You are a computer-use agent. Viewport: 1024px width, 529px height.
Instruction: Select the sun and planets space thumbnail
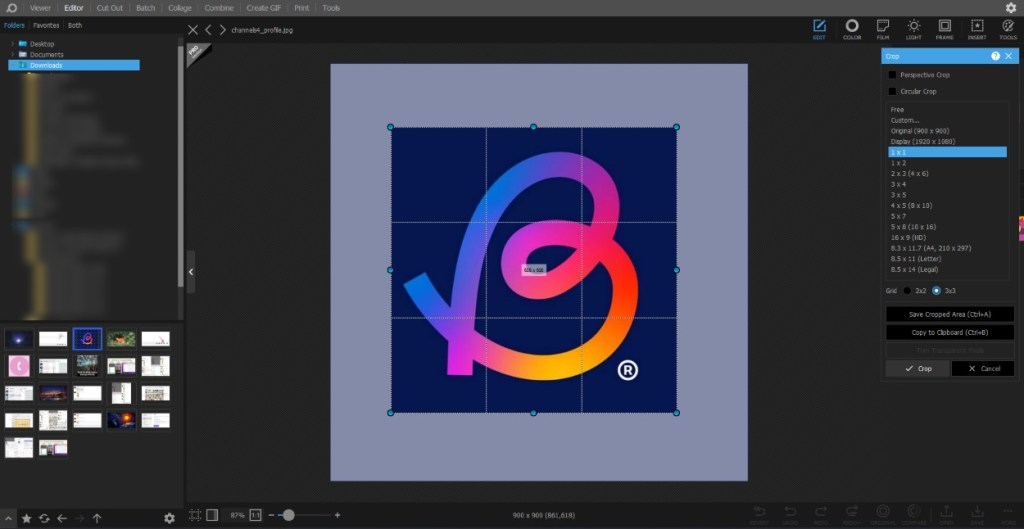121,419
